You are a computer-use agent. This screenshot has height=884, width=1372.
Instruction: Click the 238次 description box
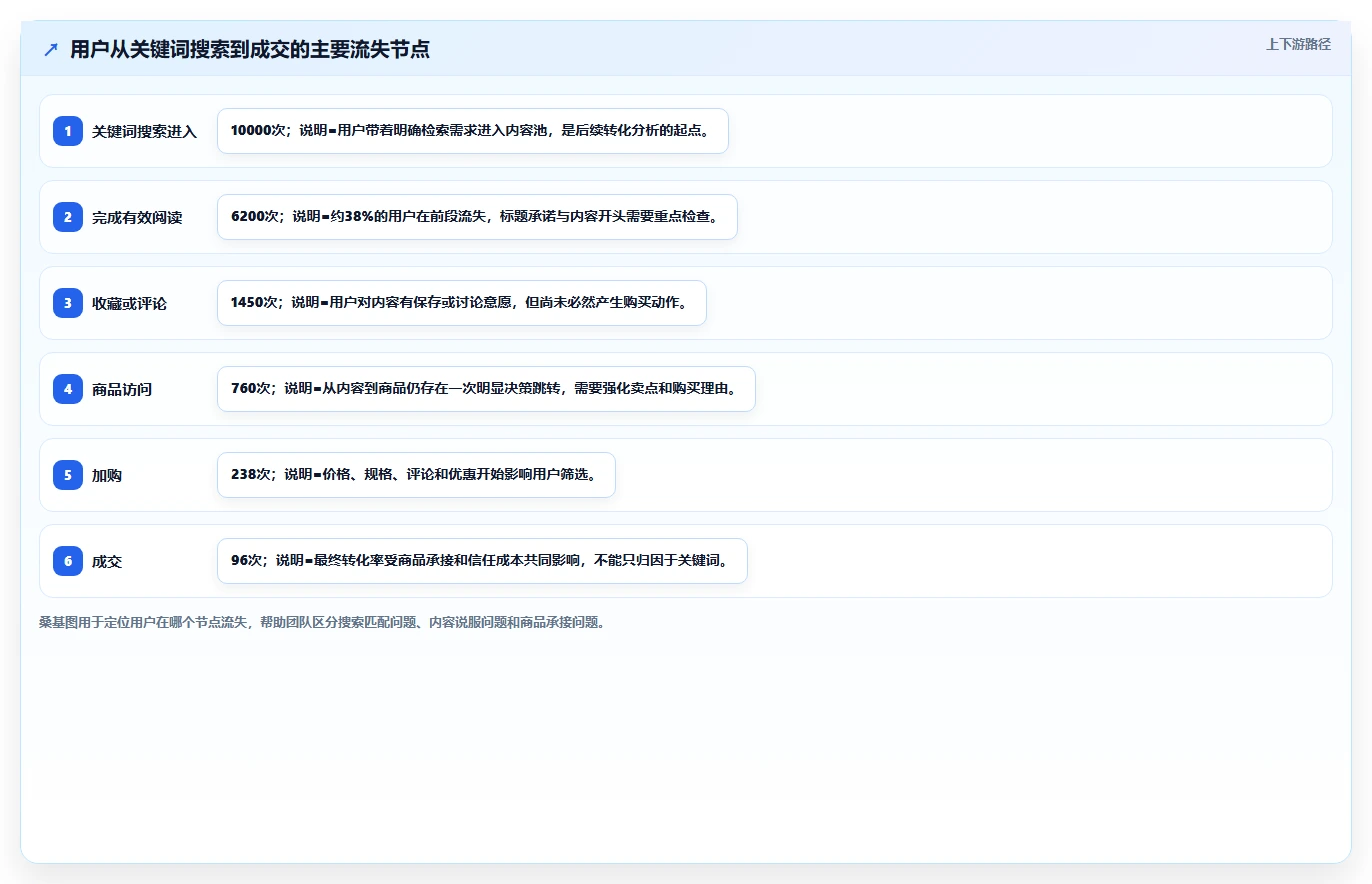(x=416, y=475)
